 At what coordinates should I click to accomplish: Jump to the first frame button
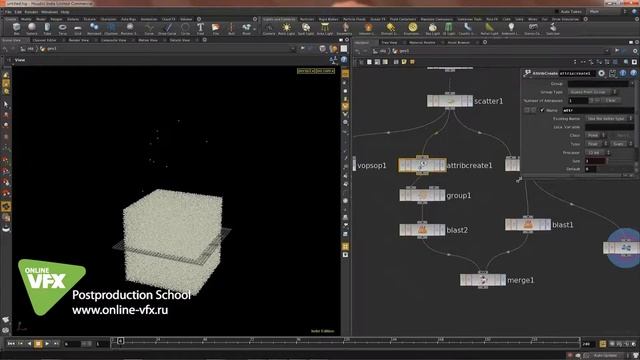[11, 344]
